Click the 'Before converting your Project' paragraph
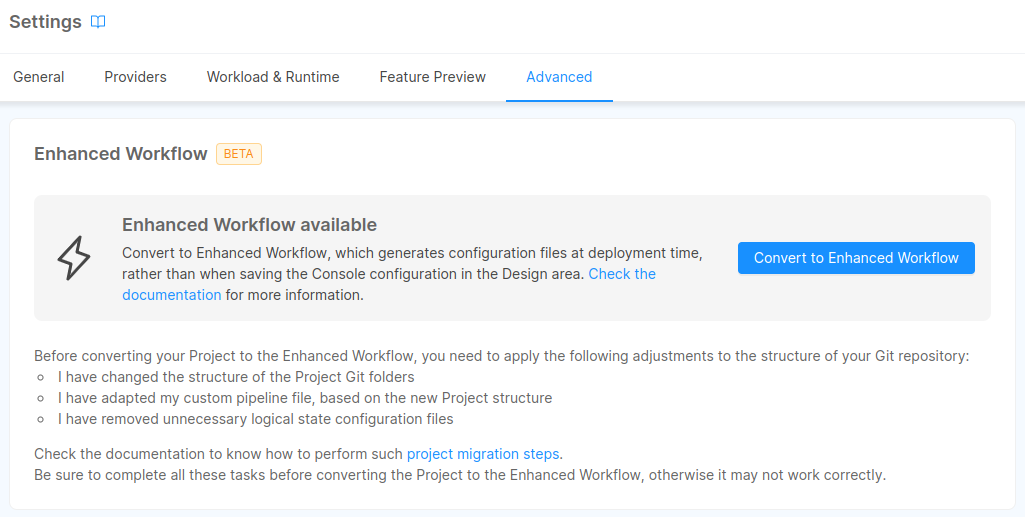The width and height of the screenshot is (1025, 517). [x=501, y=356]
